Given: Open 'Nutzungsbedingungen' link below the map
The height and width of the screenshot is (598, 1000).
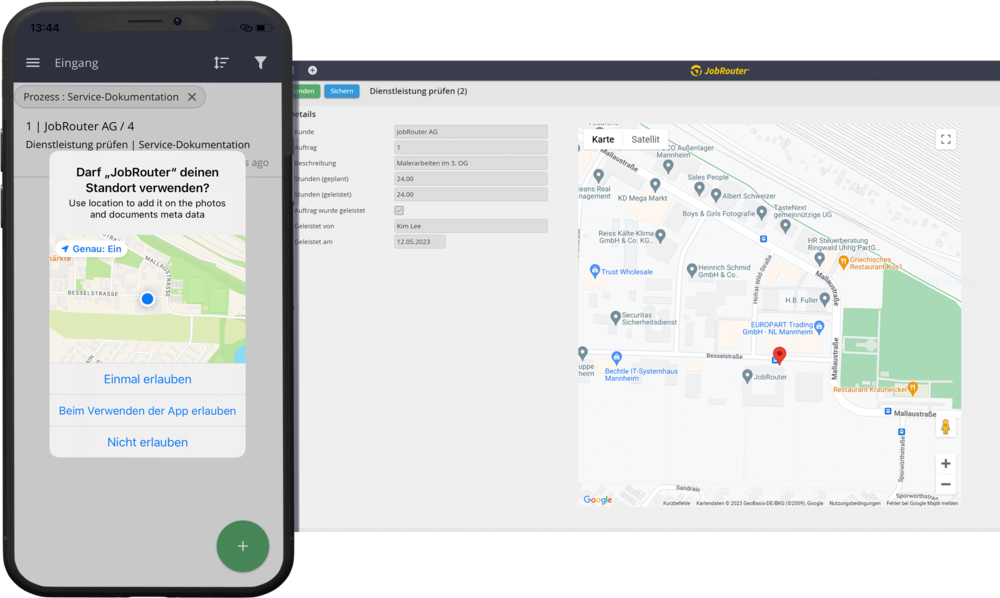Looking at the screenshot, I should click(x=855, y=503).
